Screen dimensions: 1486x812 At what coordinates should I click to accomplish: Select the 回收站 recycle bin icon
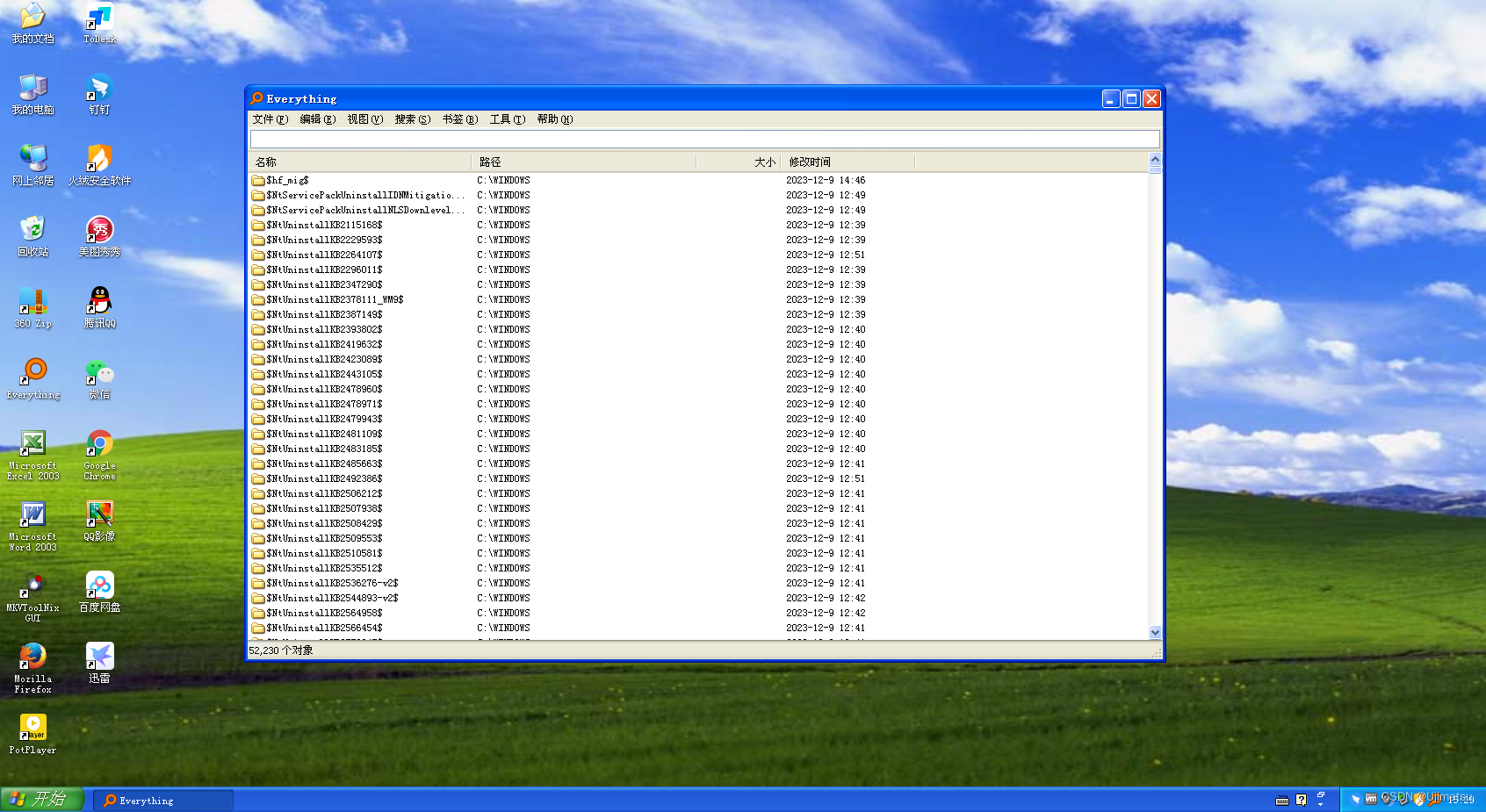pyautogui.click(x=32, y=237)
